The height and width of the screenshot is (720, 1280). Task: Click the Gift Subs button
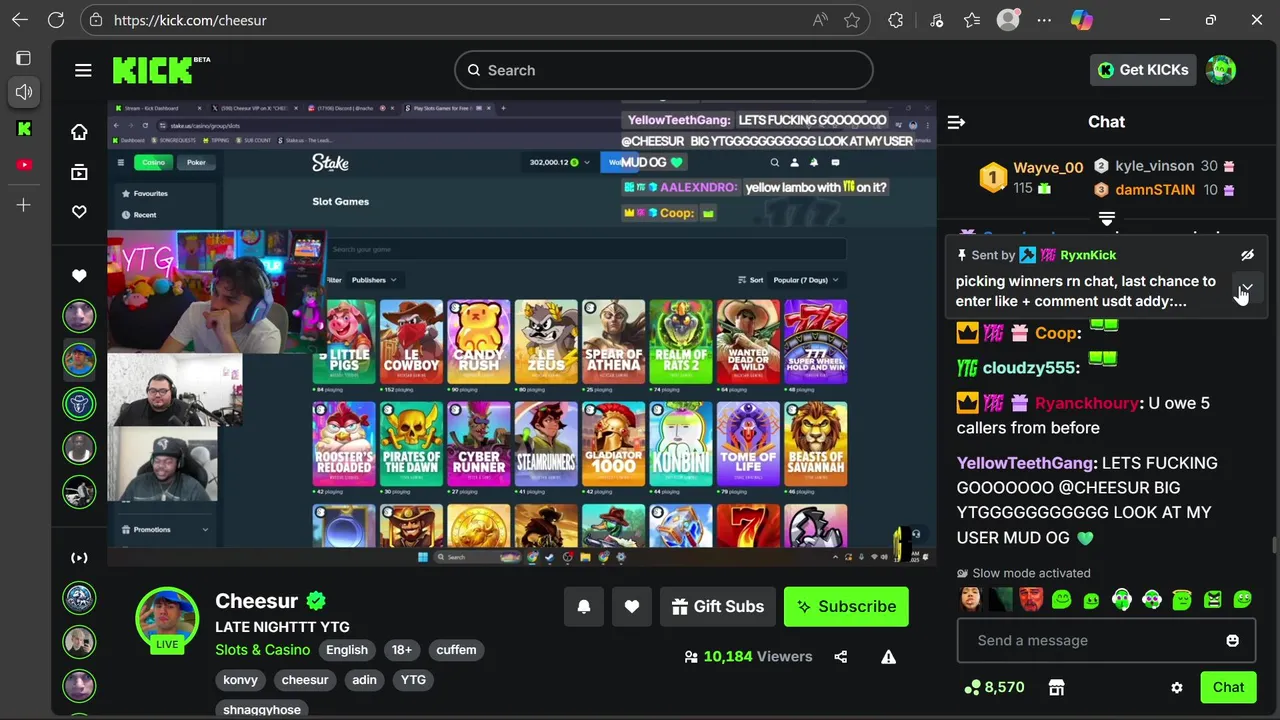(x=718, y=606)
